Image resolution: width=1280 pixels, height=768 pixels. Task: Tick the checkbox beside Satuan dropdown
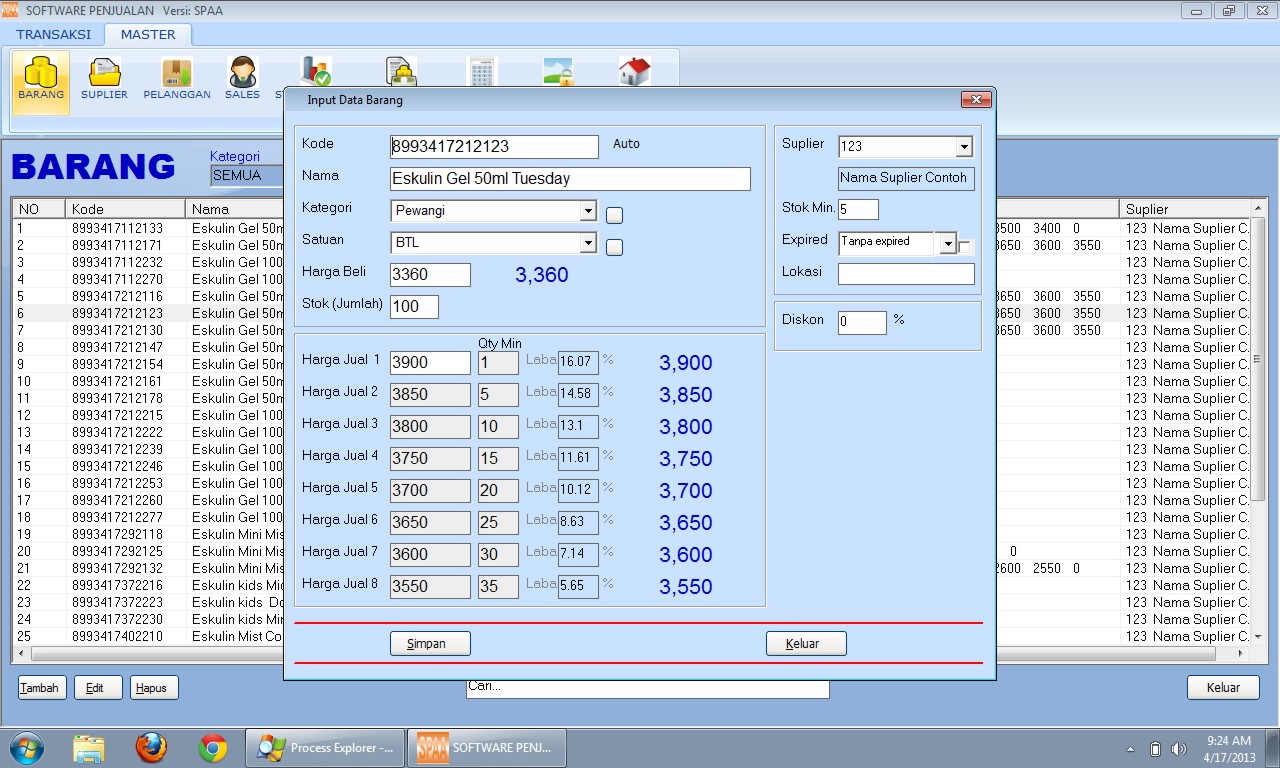(x=615, y=247)
